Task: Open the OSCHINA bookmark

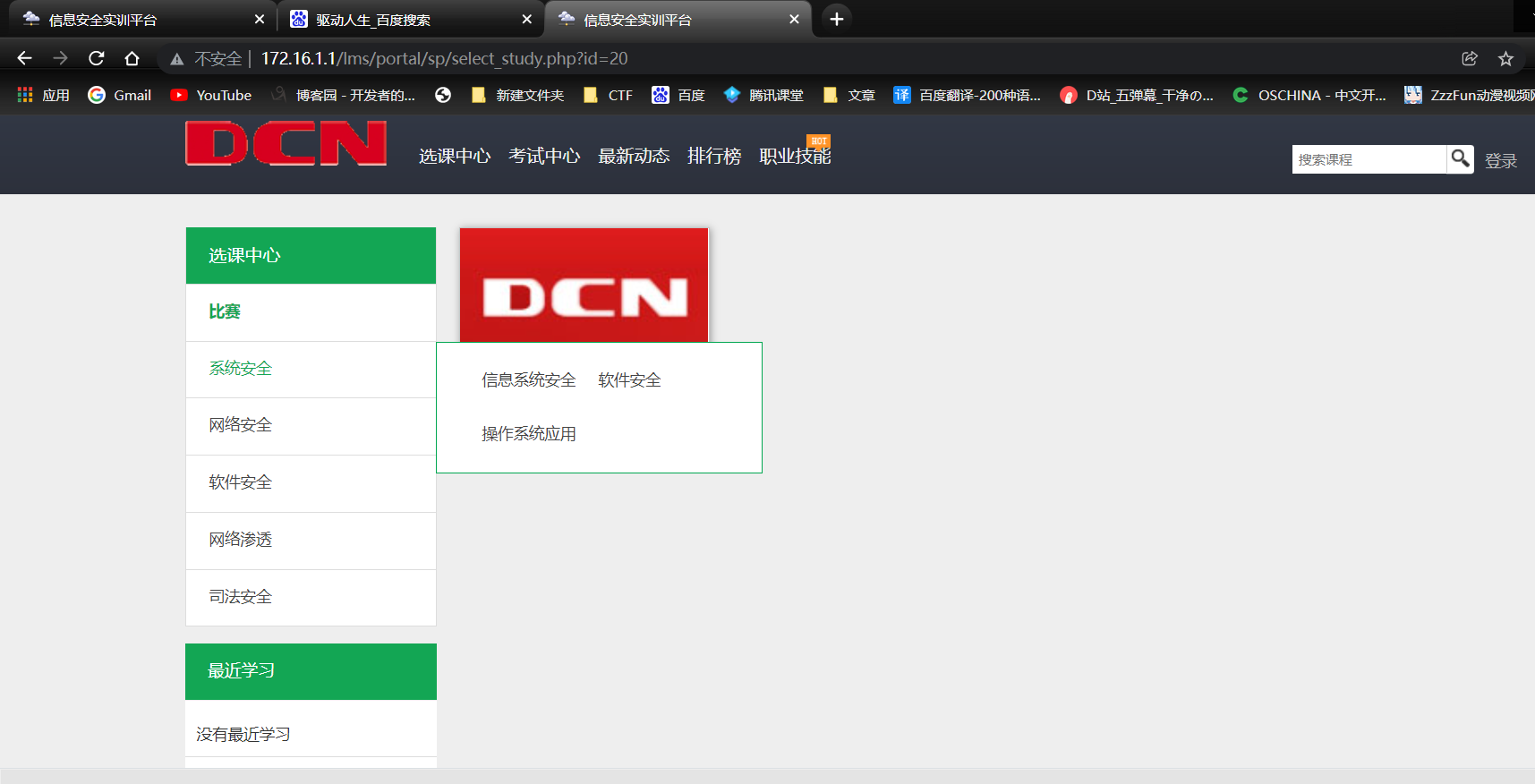Action: click(x=1309, y=95)
